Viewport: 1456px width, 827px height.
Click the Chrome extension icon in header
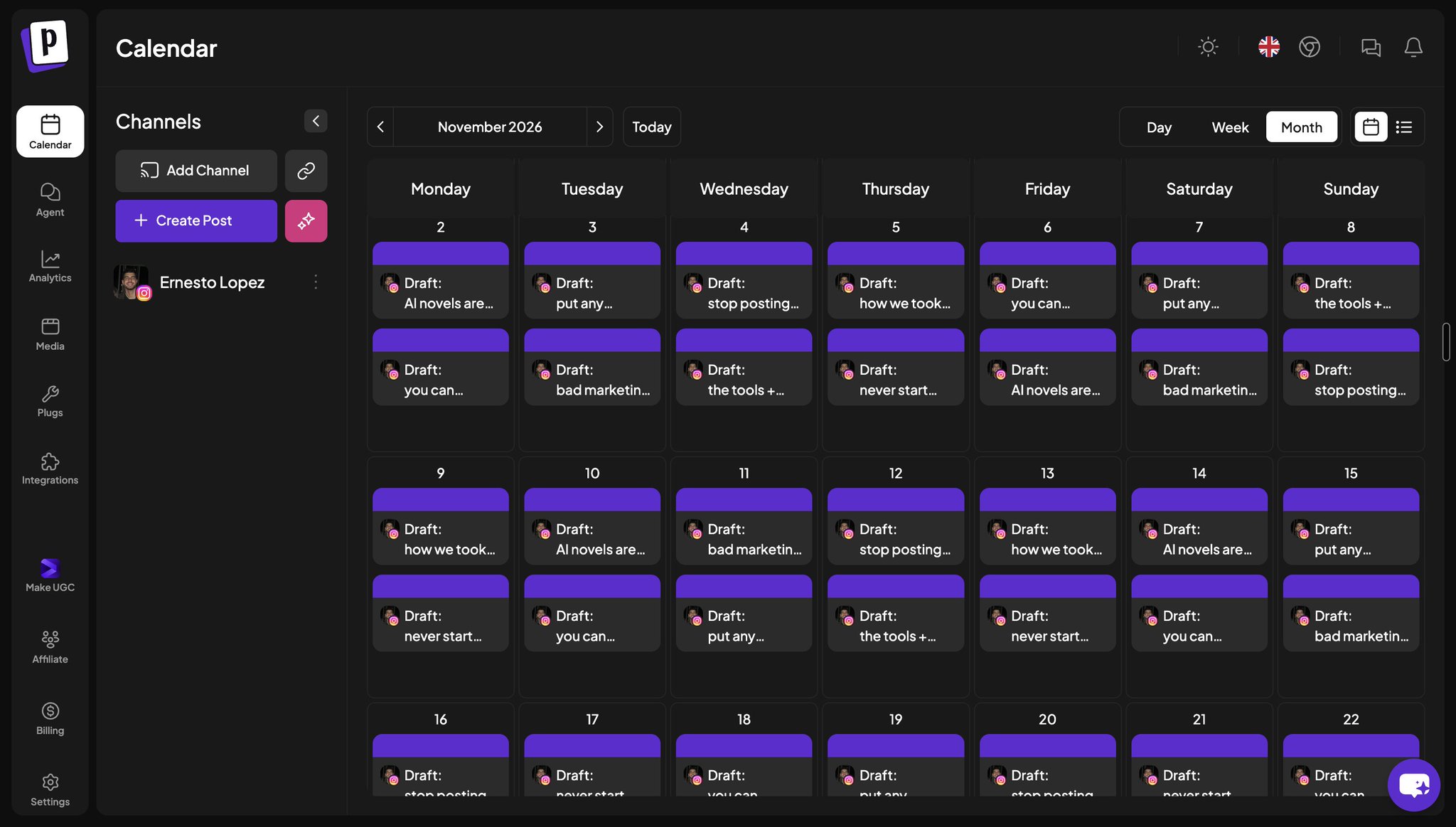[x=1310, y=47]
